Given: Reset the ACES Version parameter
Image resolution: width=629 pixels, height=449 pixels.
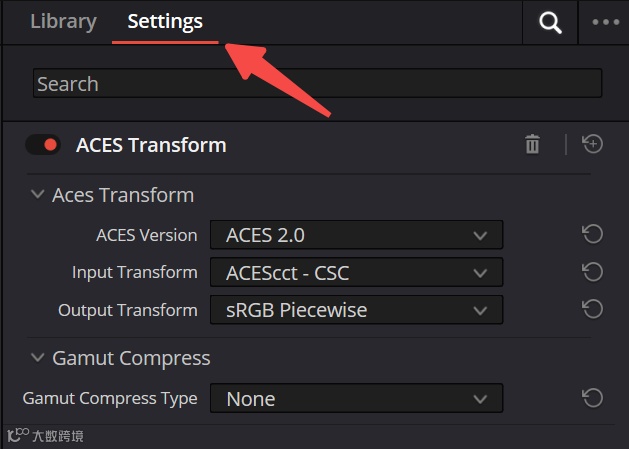Looking at the screenshot, I should pyautogui.click(x=592, y=235).
